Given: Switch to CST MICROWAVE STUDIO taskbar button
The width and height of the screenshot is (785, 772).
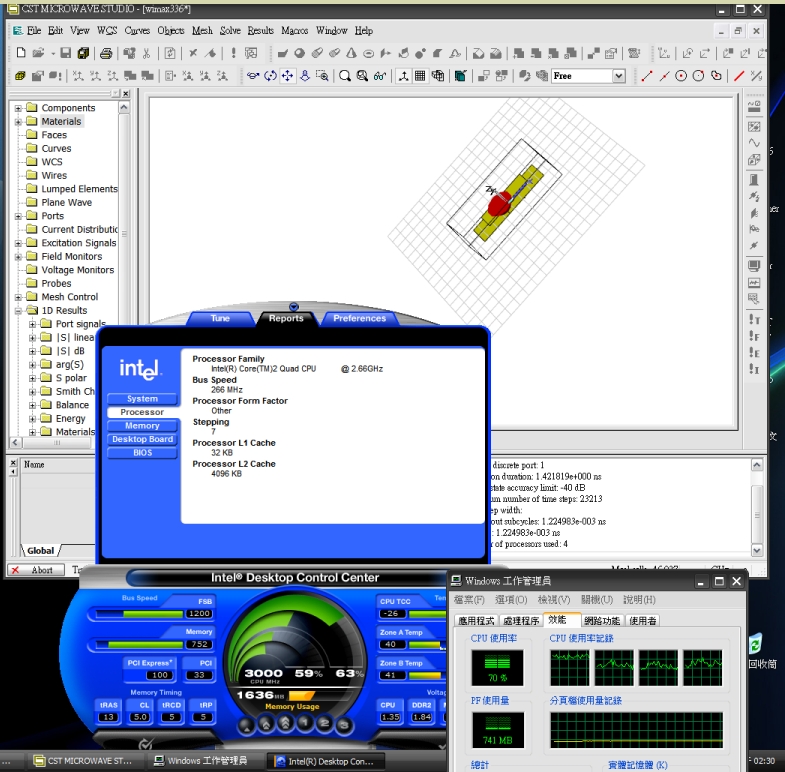Looking at the screenshot, I should pyautogui.click(x=83, y=761).
